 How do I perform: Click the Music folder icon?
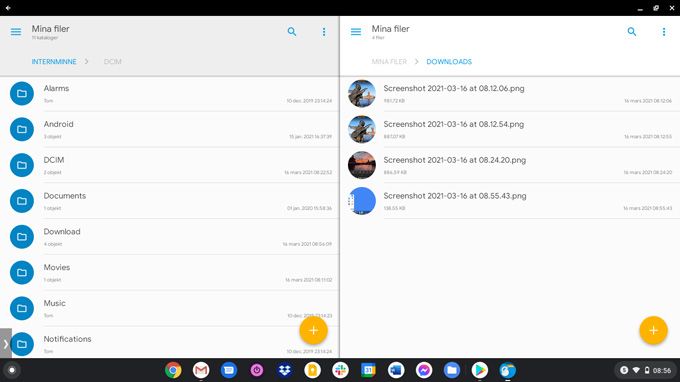click(x=22, y=308)
